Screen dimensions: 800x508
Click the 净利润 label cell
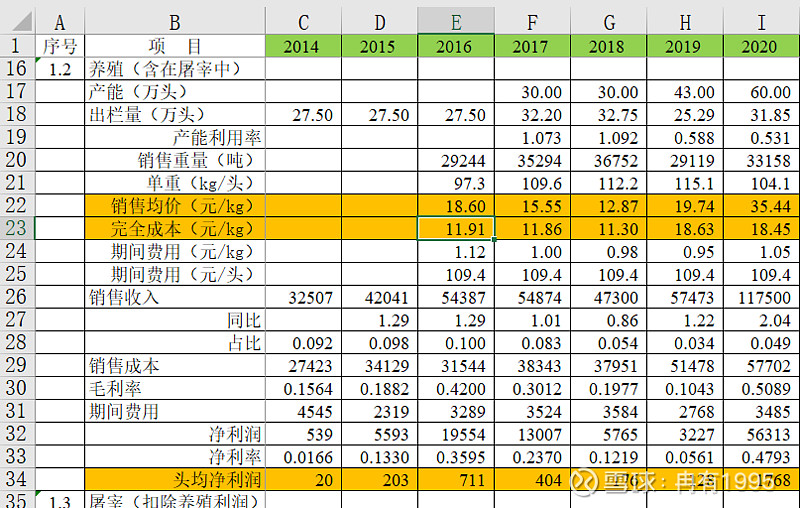(175, 434)
